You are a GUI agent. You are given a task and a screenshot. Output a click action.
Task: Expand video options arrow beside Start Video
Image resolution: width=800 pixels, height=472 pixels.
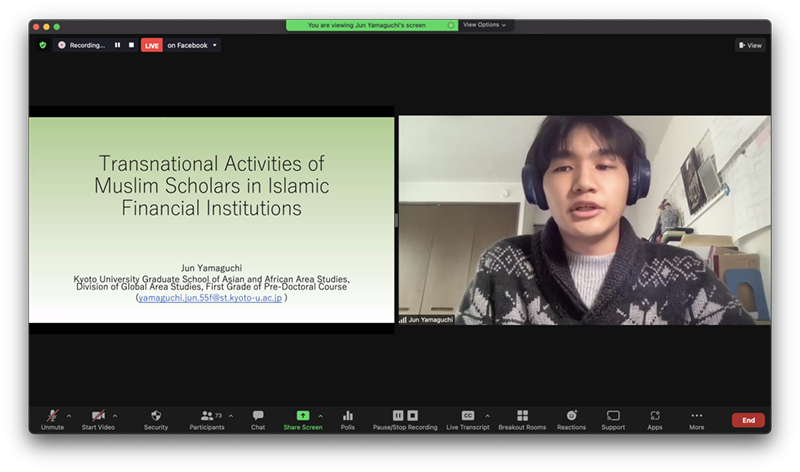(x=115, y=416)
